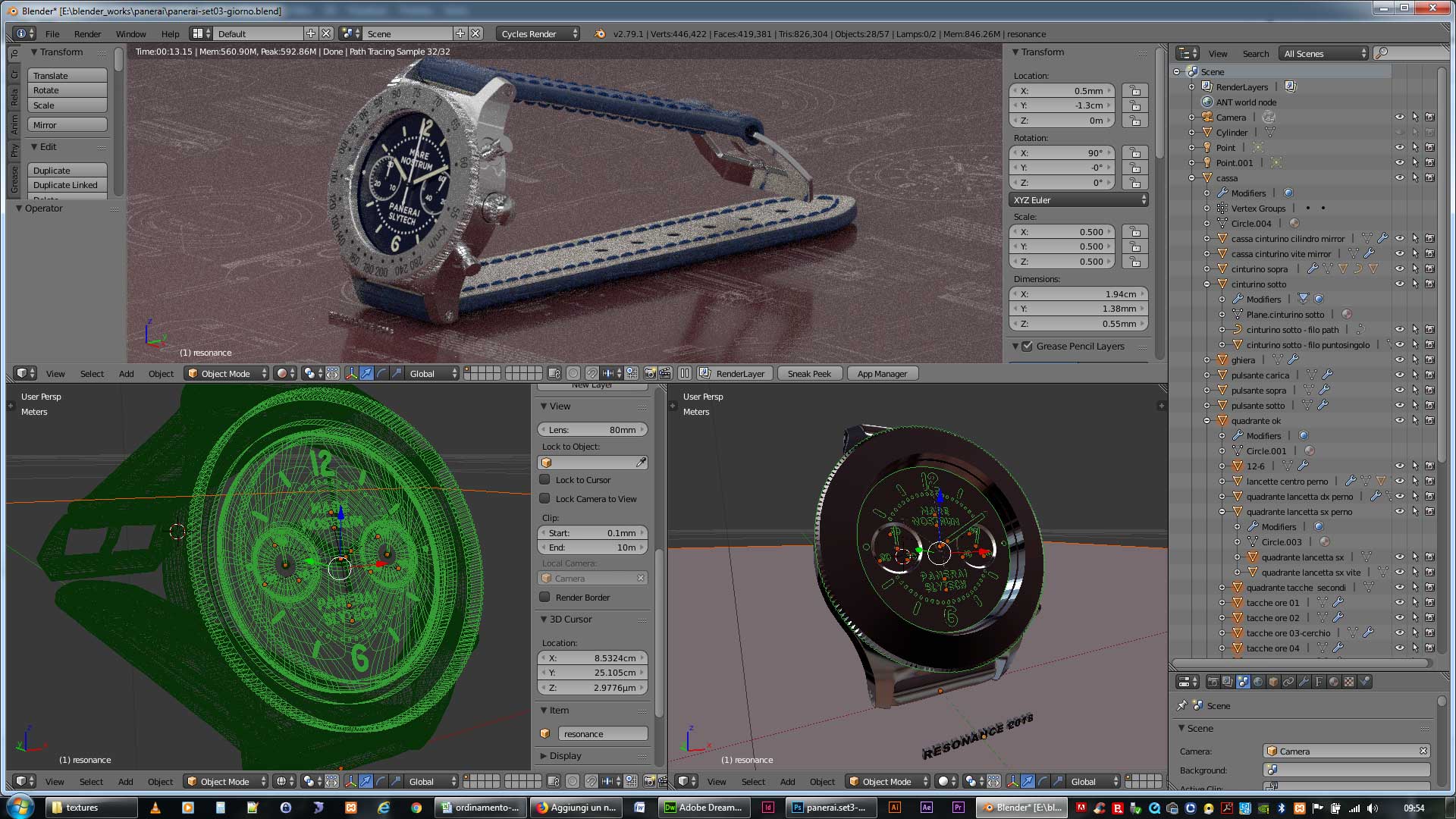Open the File menu
The width and height of the screenshot is (1456, 819).
[x=52, y=33]
